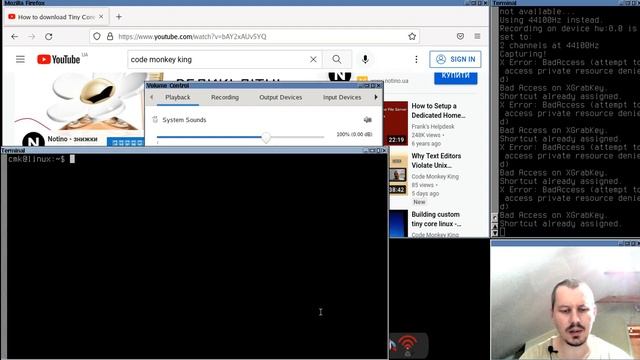The image size is (640, 360).
Task: Bookmark this page with star icon
Action: click(412, 36)
